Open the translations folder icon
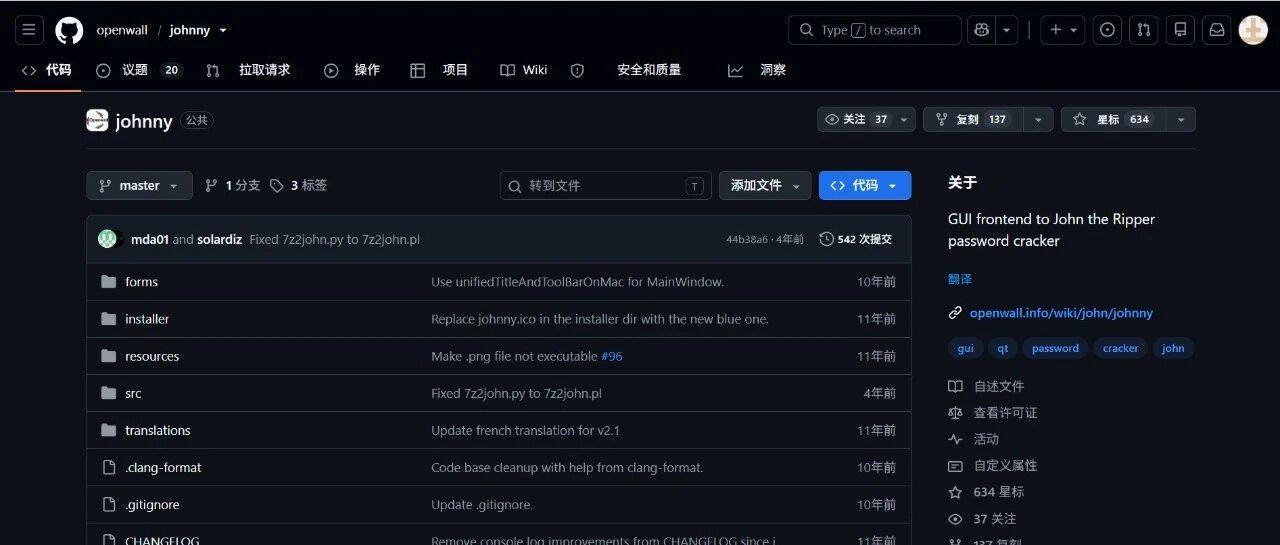Image resolution: width=1280 pixels, height=545 pixels. click(x=109, y=430)
